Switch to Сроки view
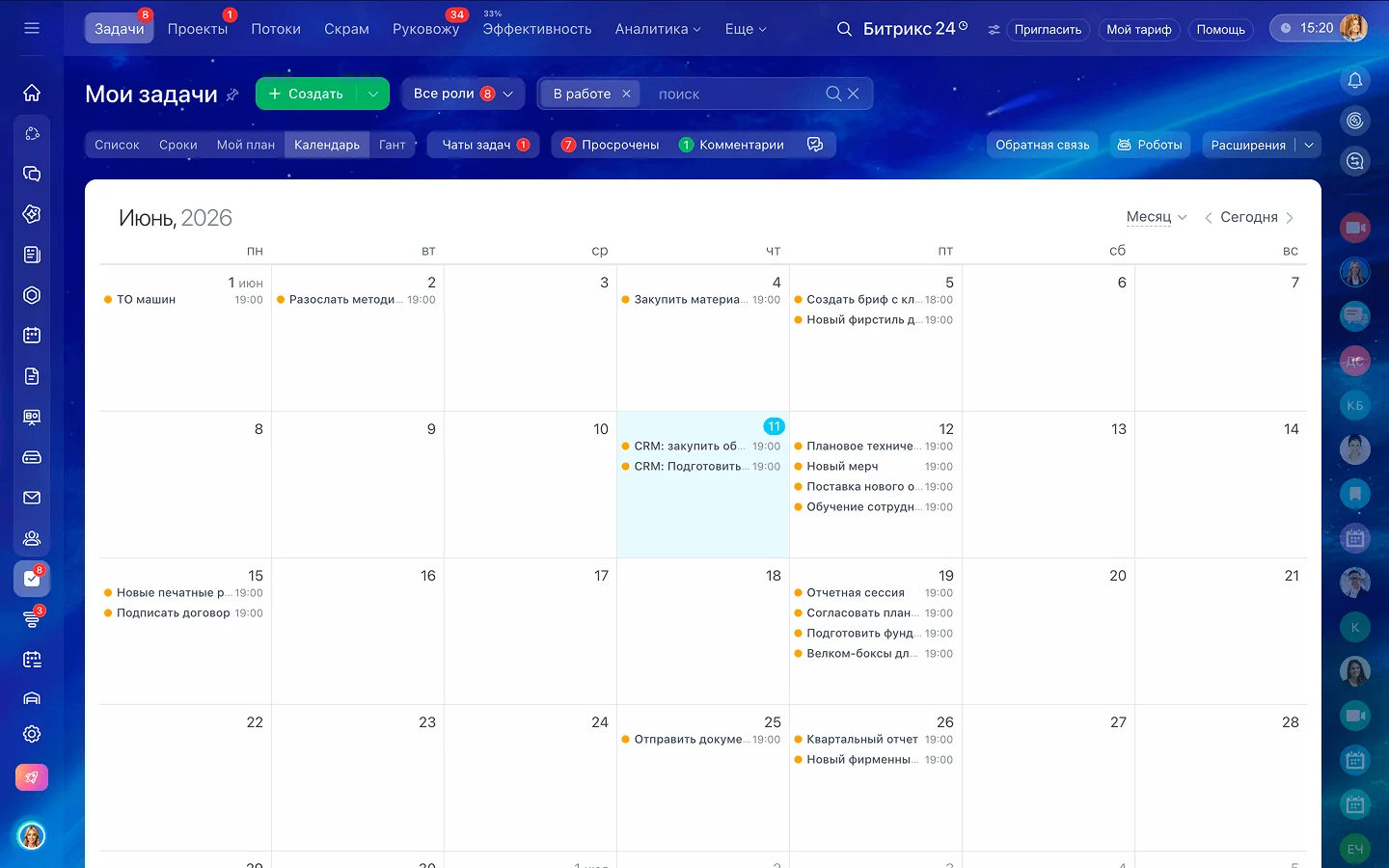 point(178,145)
